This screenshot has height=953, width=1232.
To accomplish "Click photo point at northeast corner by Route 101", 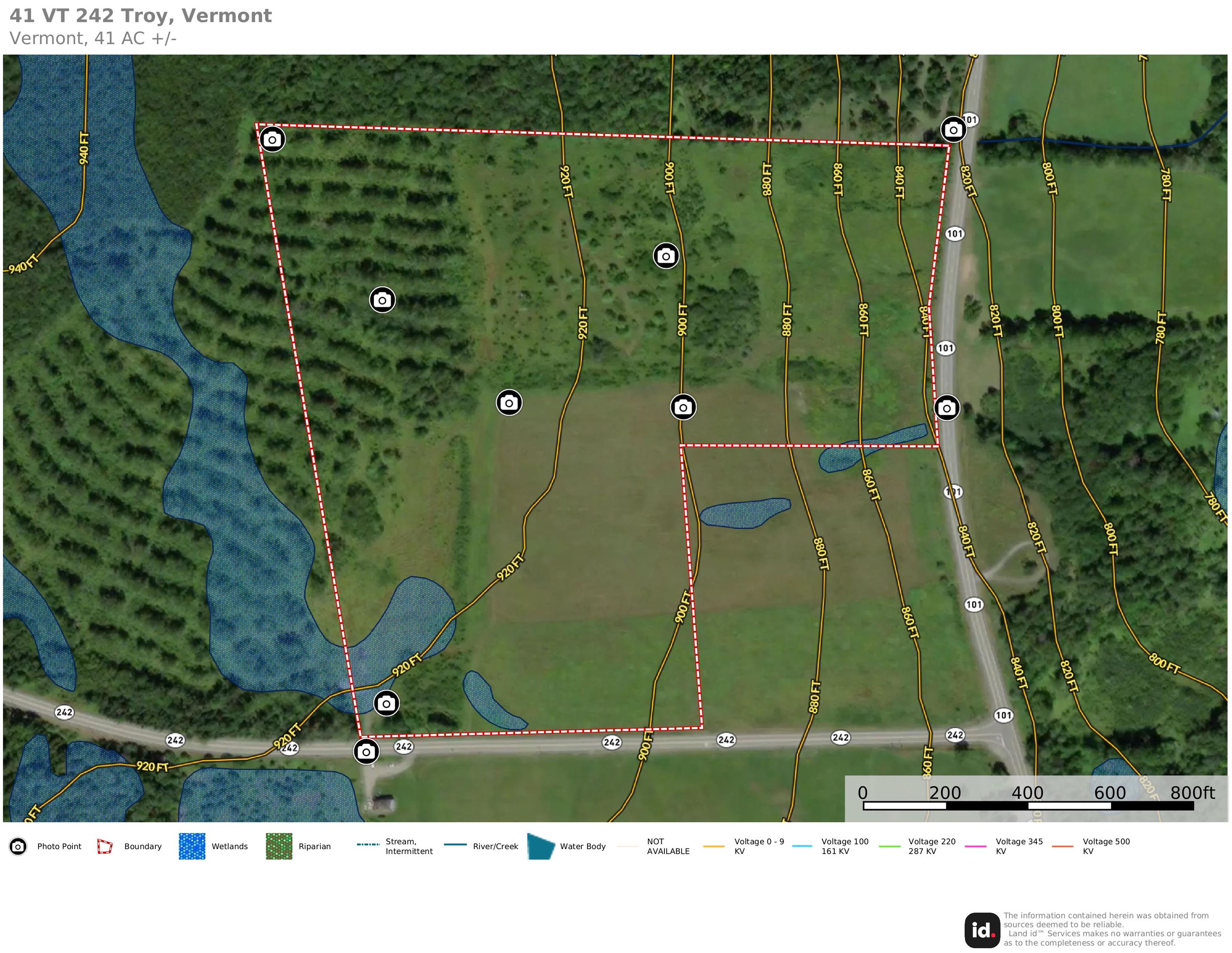I will (953, 130).
